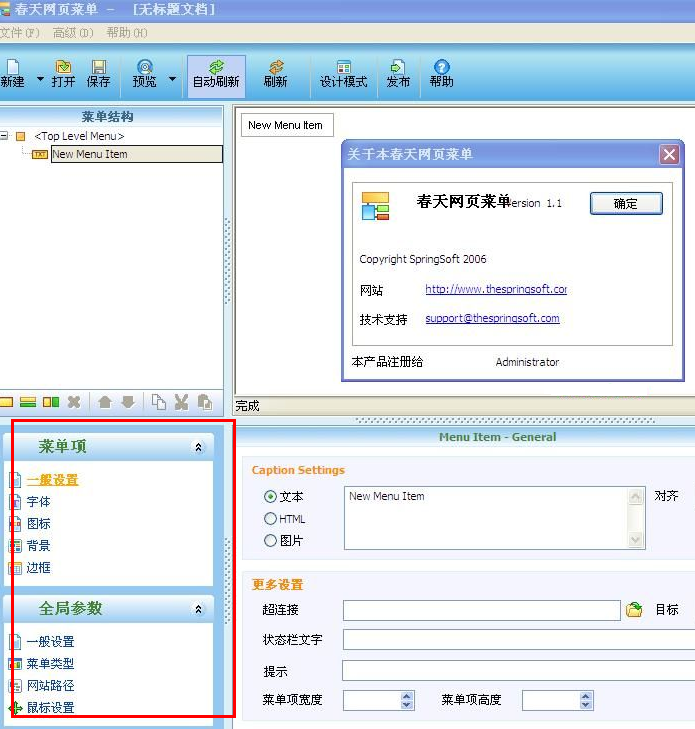Screen dimensions: 695x729
Task: Open 网站路径 site path settings
Action: [x=50, y=685]
